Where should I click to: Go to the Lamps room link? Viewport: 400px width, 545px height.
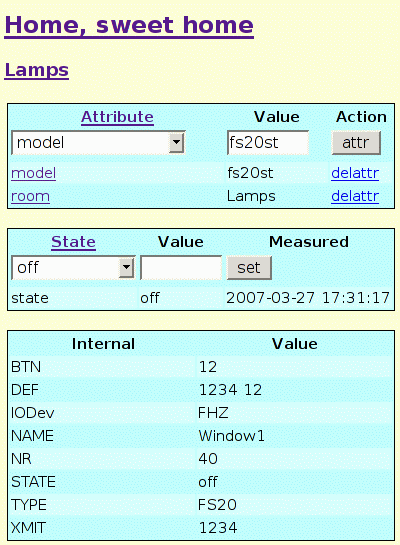click(x=36, y=70)
